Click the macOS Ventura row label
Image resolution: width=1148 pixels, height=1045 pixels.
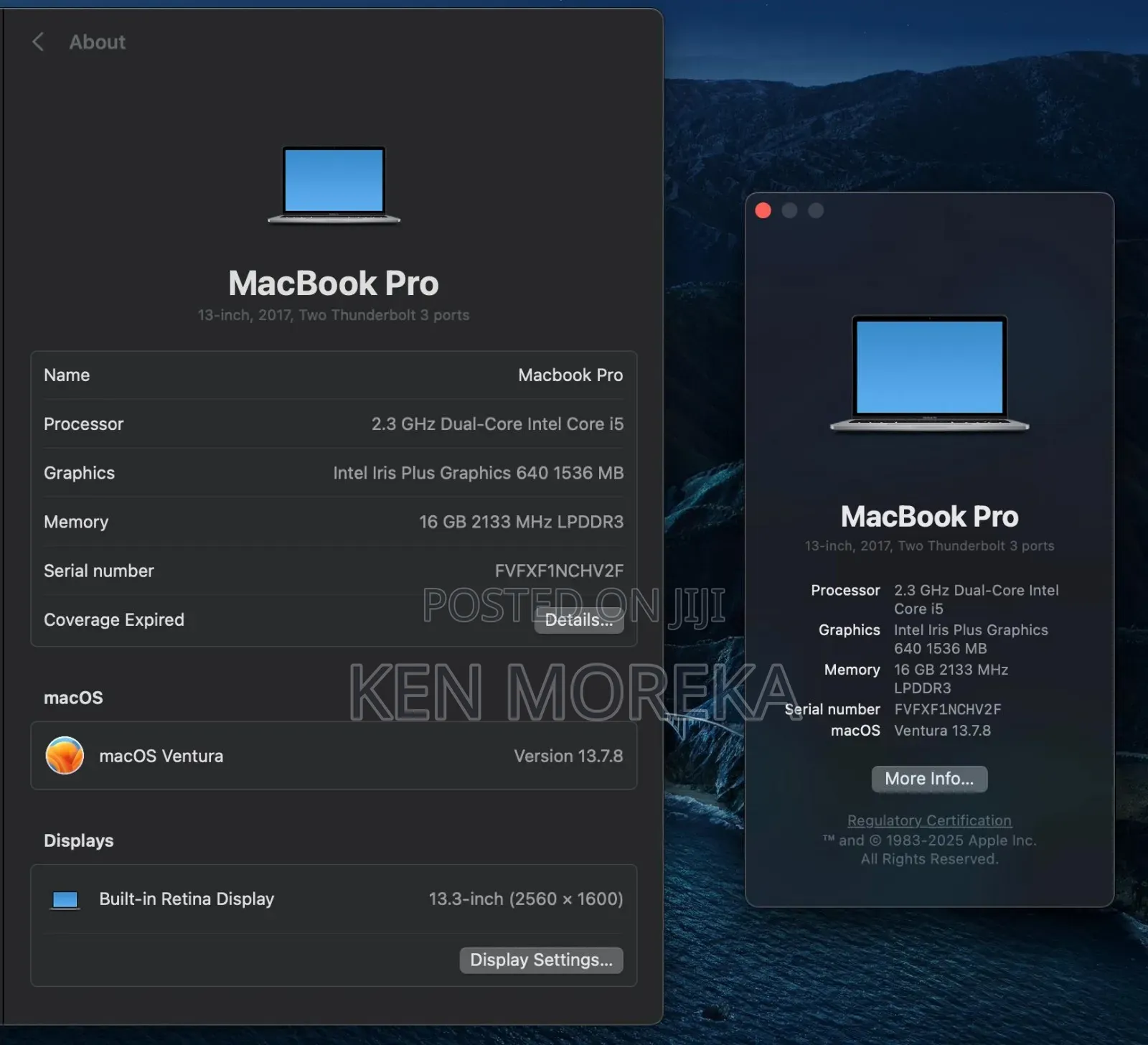tap(161, 756)
